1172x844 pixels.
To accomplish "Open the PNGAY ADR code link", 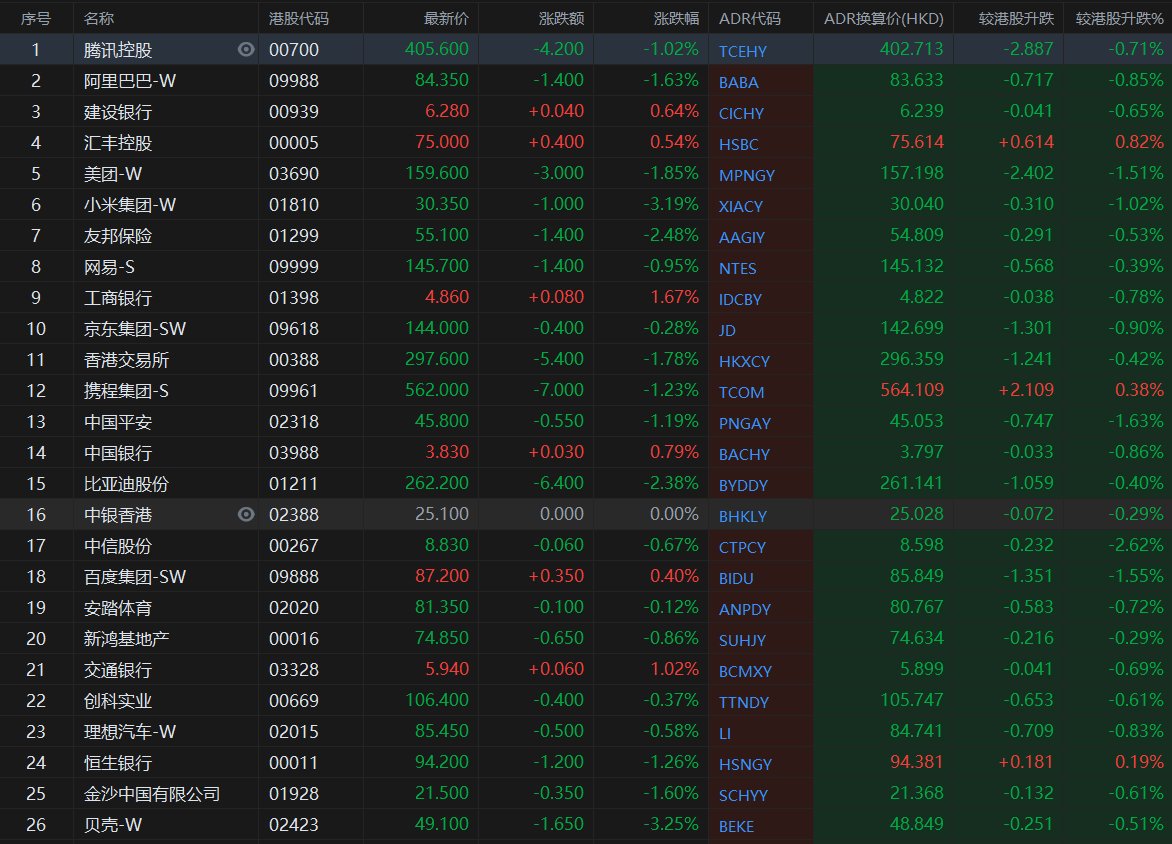I will tap(744, 423).
